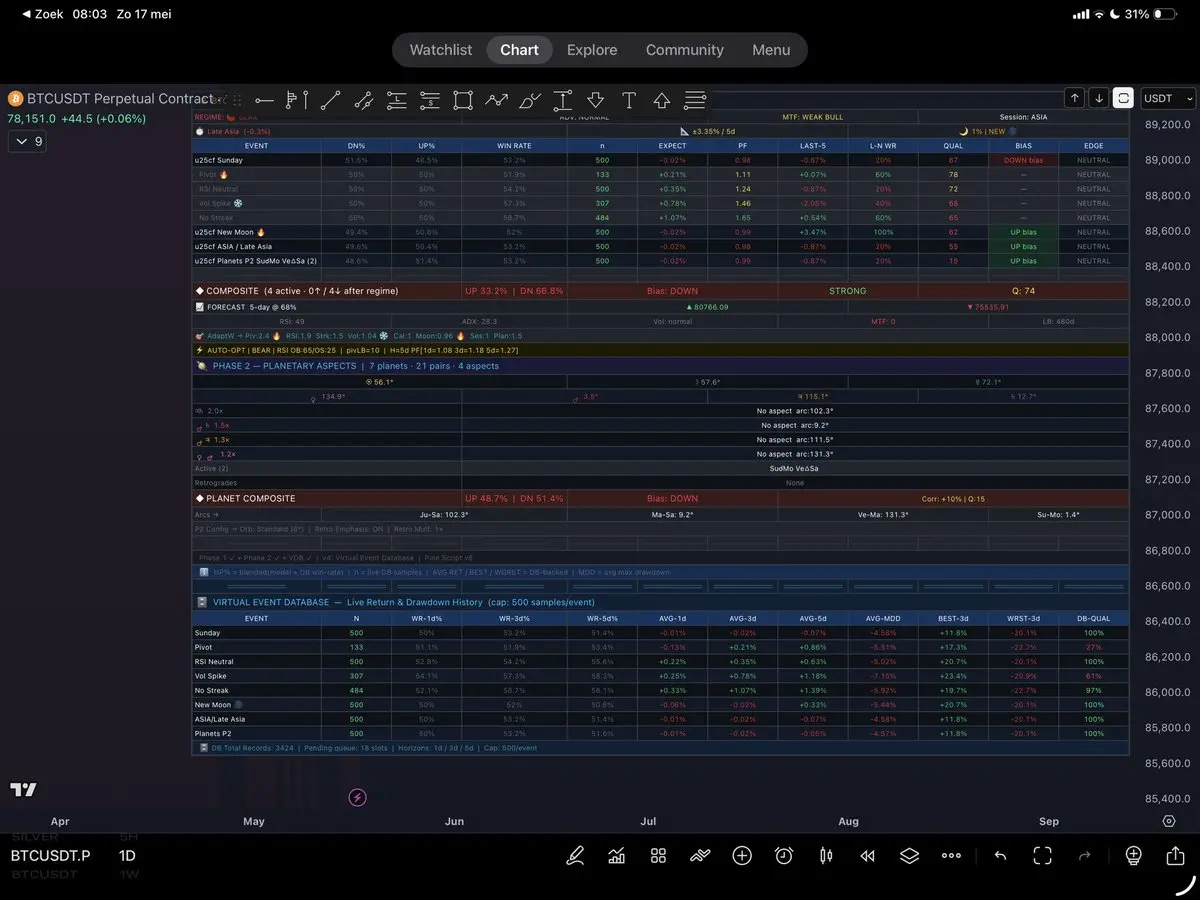Open the publish idea lightbulb icon
1200x900 pixels.
[1133, 856]
